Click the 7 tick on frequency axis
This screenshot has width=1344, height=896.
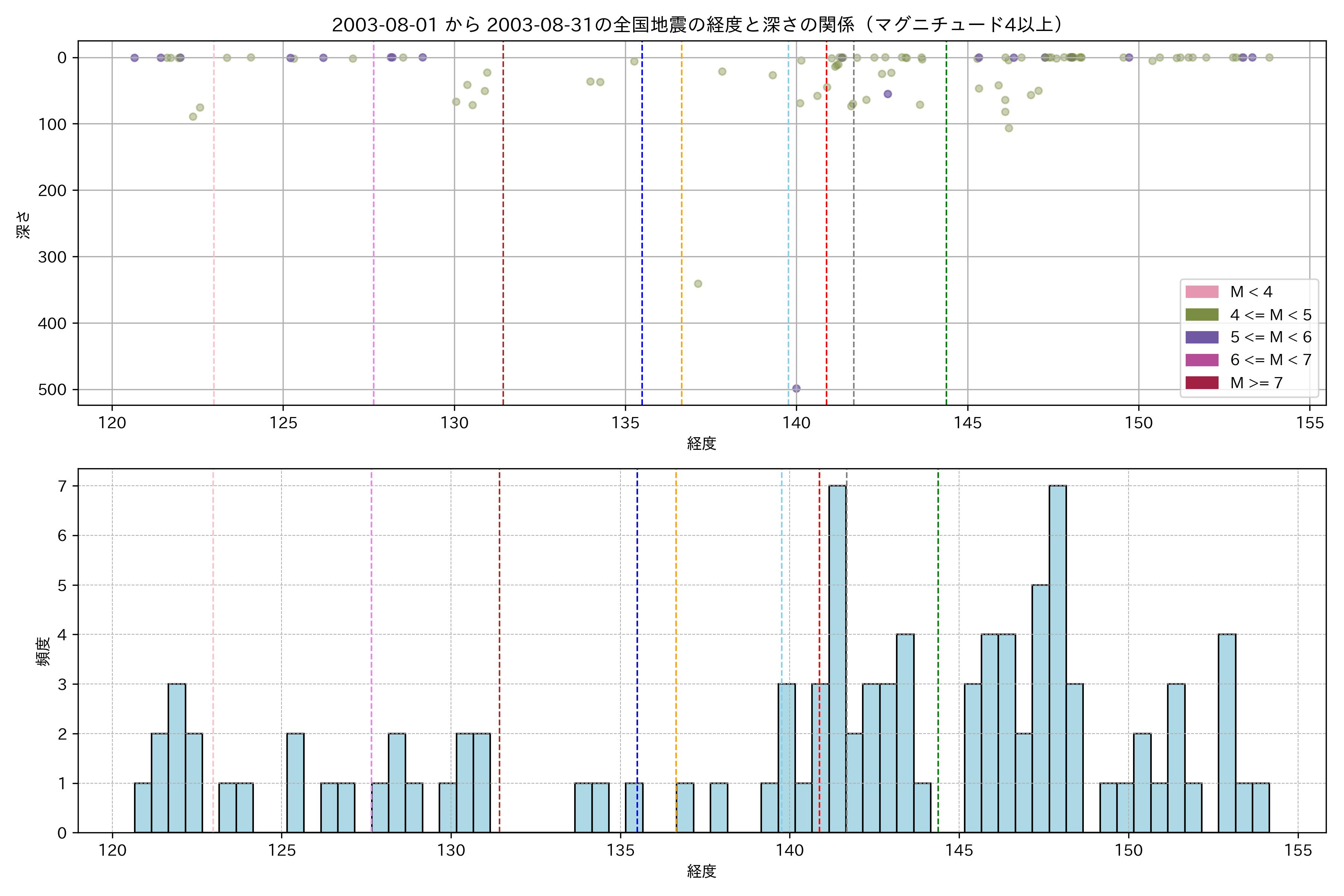pos(62,486)
